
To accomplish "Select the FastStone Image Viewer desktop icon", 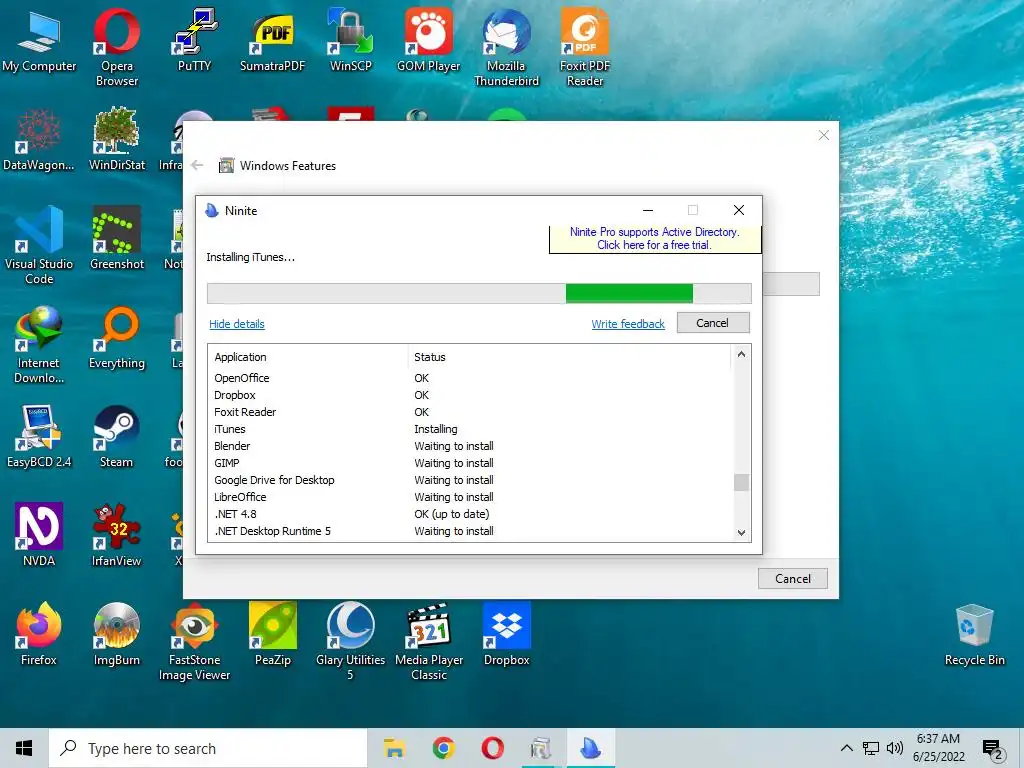I will point(195,641).
